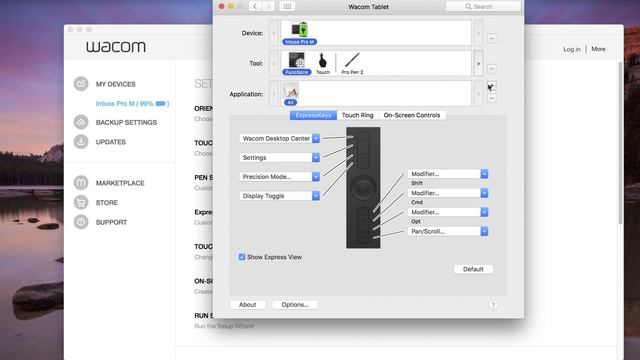Viewport: 640px width, 360px height.
Task: Click the Desktop Center vertical scrollbar
Action: (x=620, y=143)
